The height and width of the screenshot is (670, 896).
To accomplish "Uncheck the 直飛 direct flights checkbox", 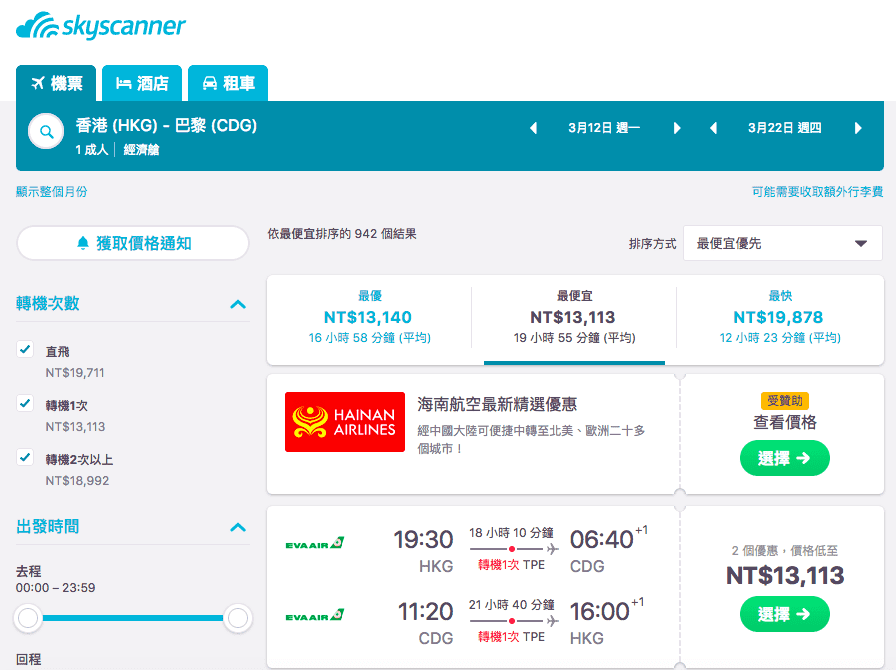I will 25,349.
